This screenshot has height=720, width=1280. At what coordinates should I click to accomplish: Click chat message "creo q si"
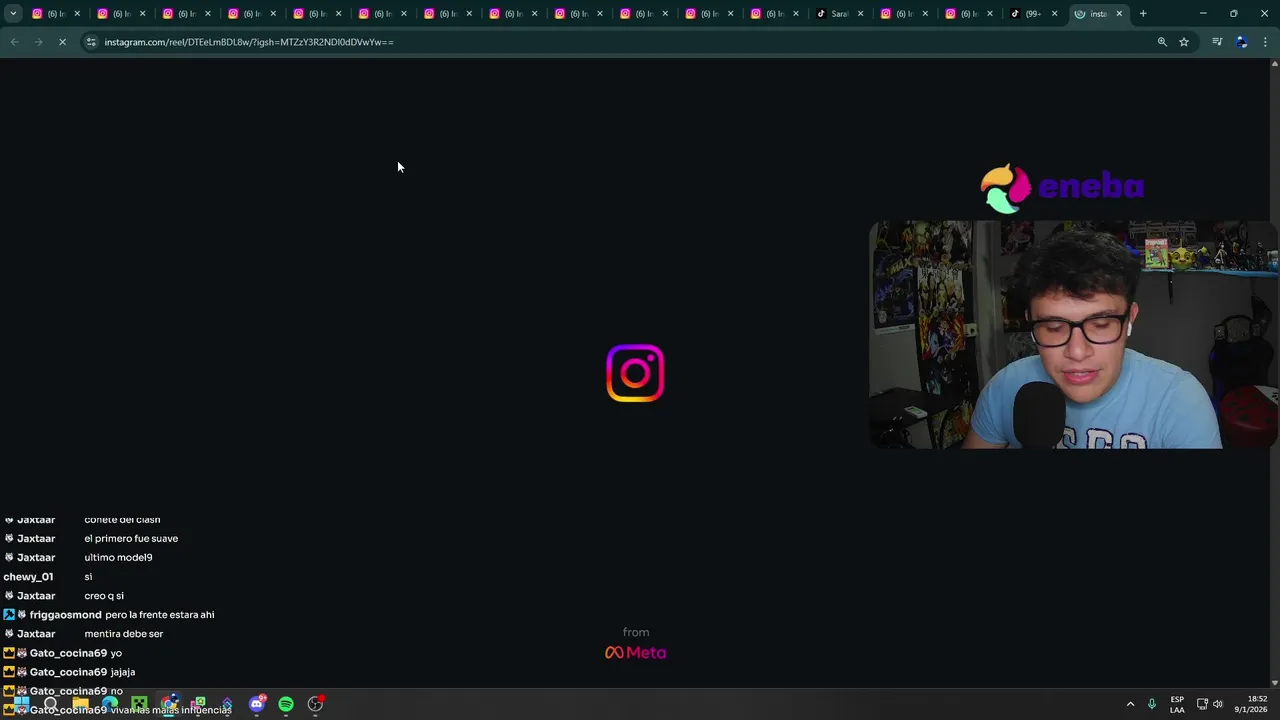[x=104, y=596]
